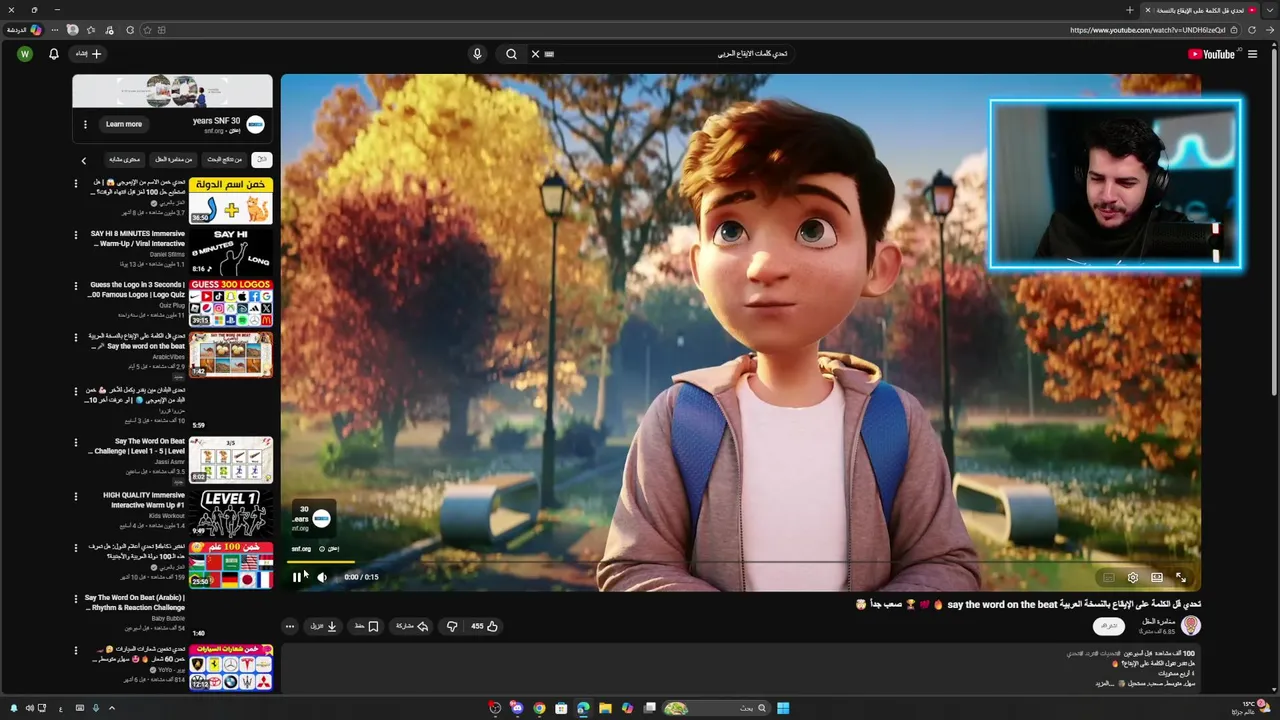The height and width of the screenshot is (720, 1280).
Task: Open options for the SNF 30 years ad
Action: click(85, 124)
